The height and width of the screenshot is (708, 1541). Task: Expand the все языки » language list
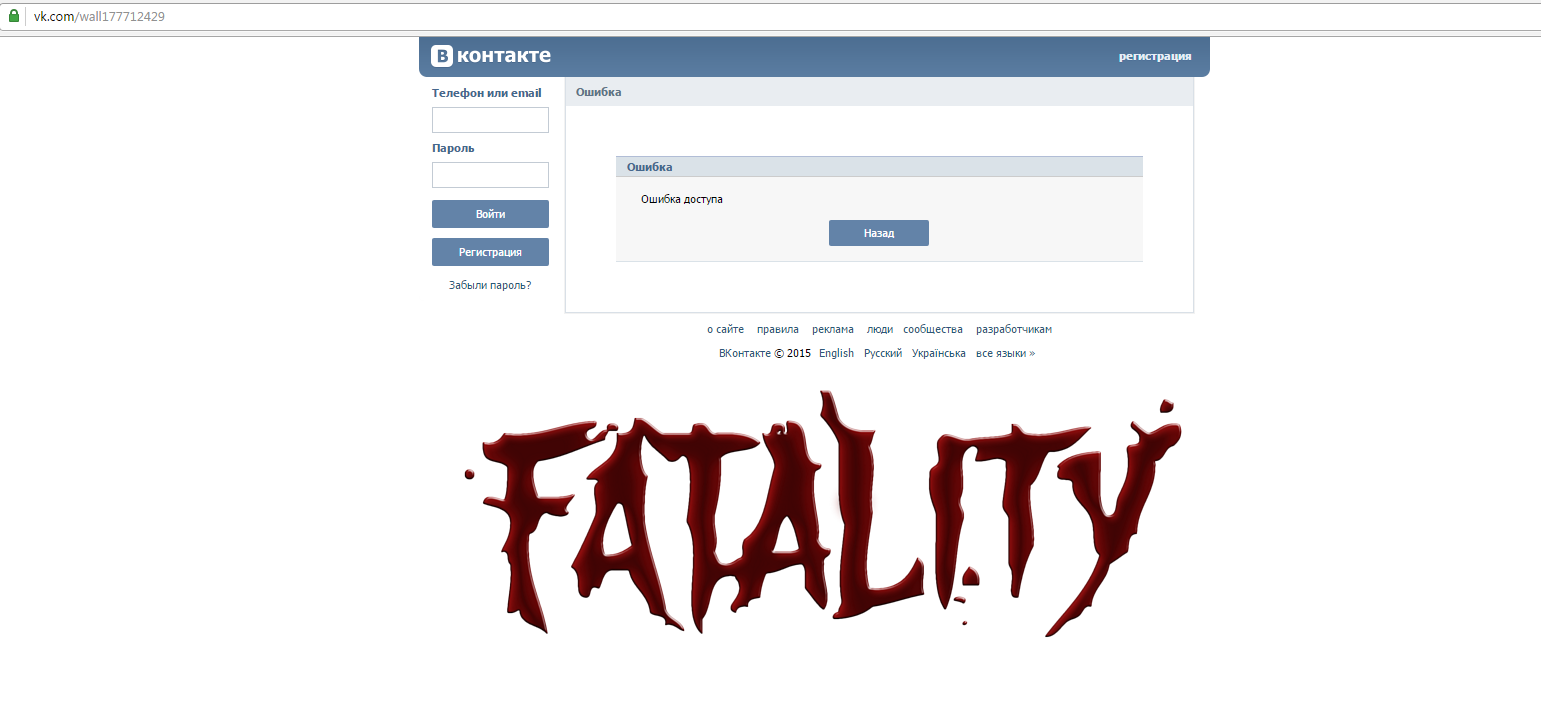tap(1005, 353)
